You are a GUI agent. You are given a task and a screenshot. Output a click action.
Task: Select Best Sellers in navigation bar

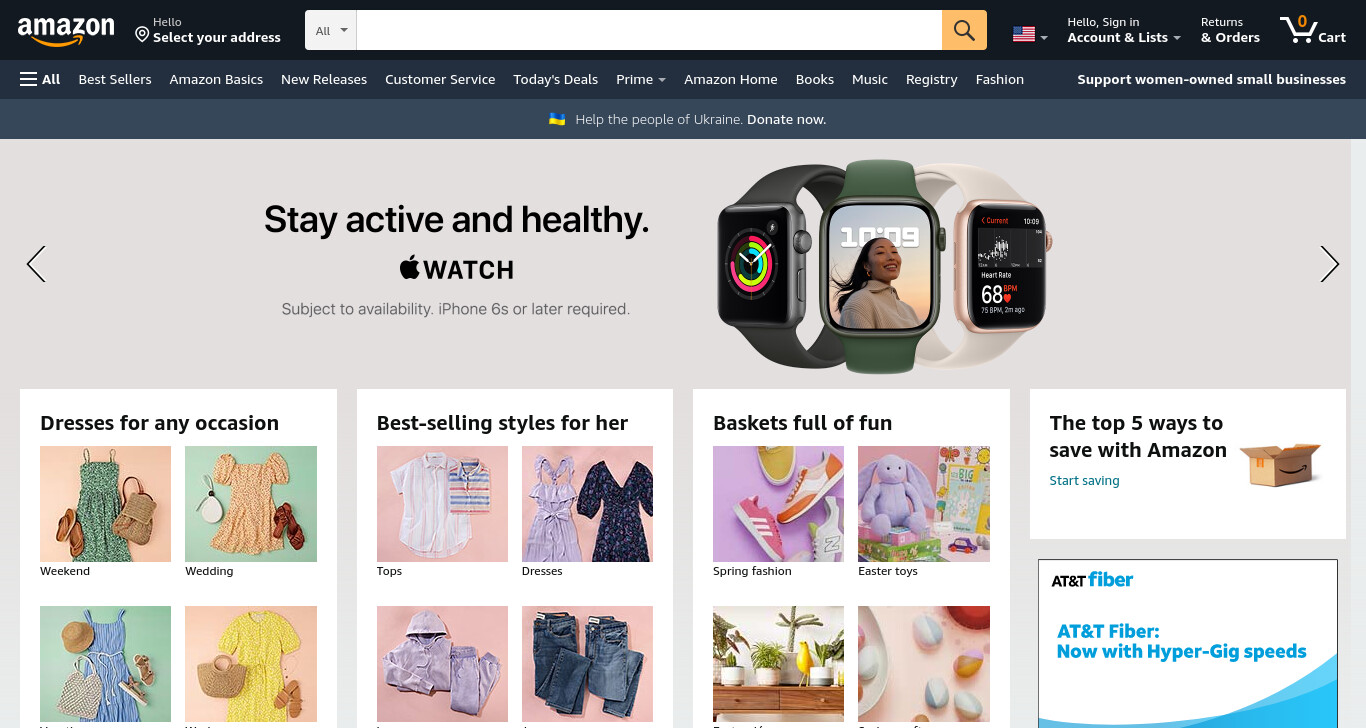click(115, 79)
